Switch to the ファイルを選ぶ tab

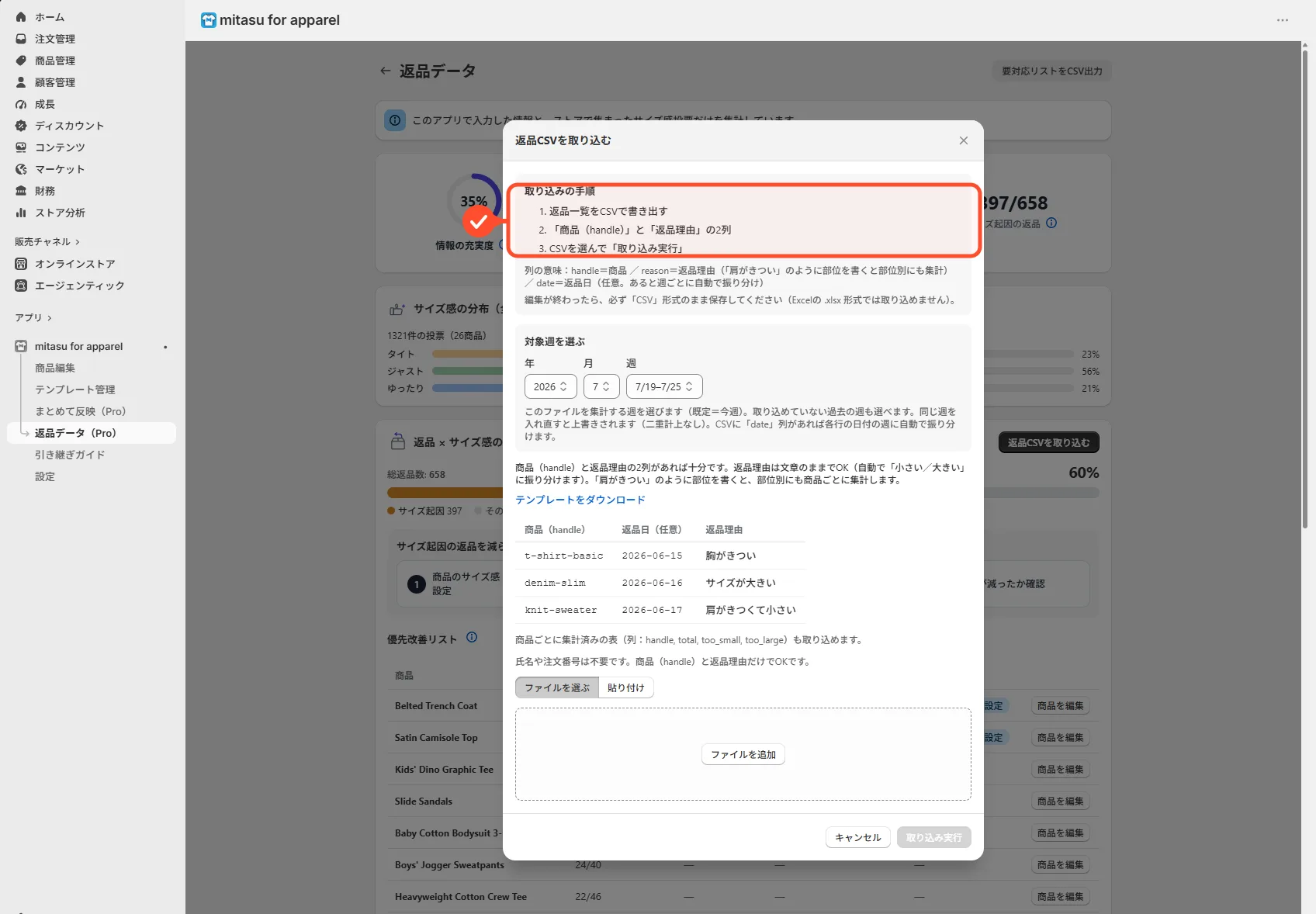557,687
